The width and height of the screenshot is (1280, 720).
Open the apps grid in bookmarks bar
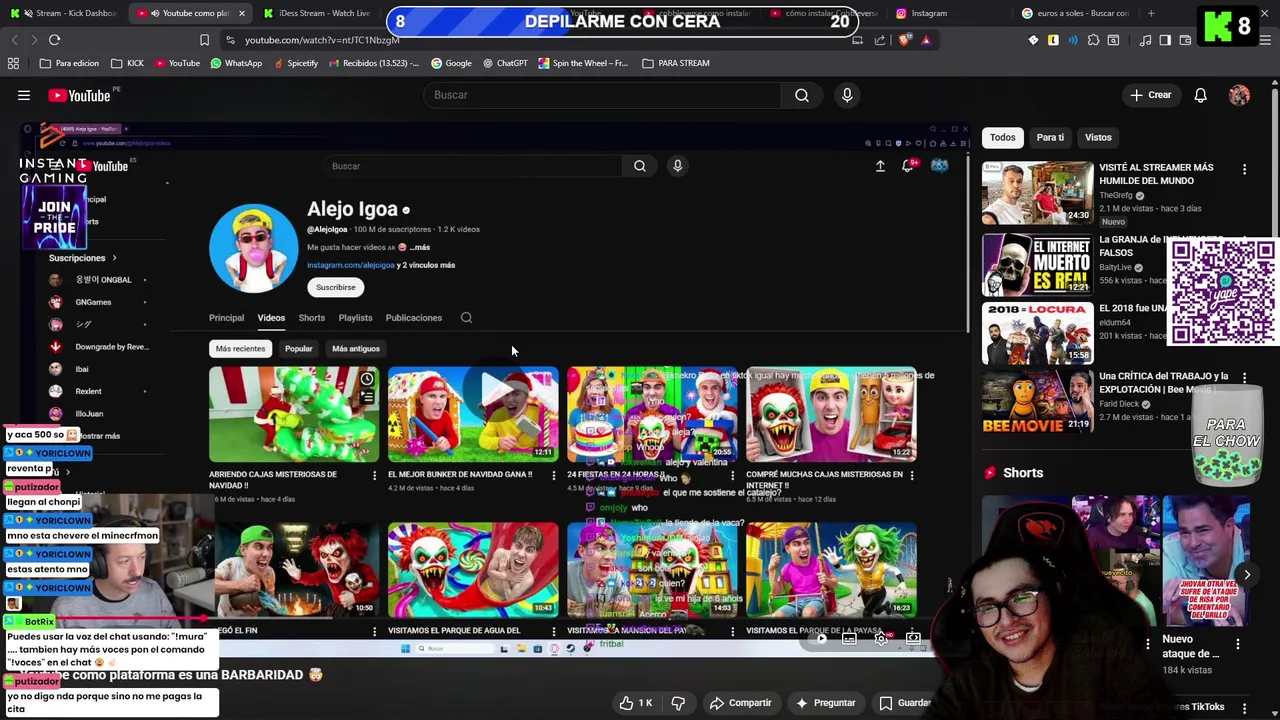pyautogui.click(x=13, y=63)
